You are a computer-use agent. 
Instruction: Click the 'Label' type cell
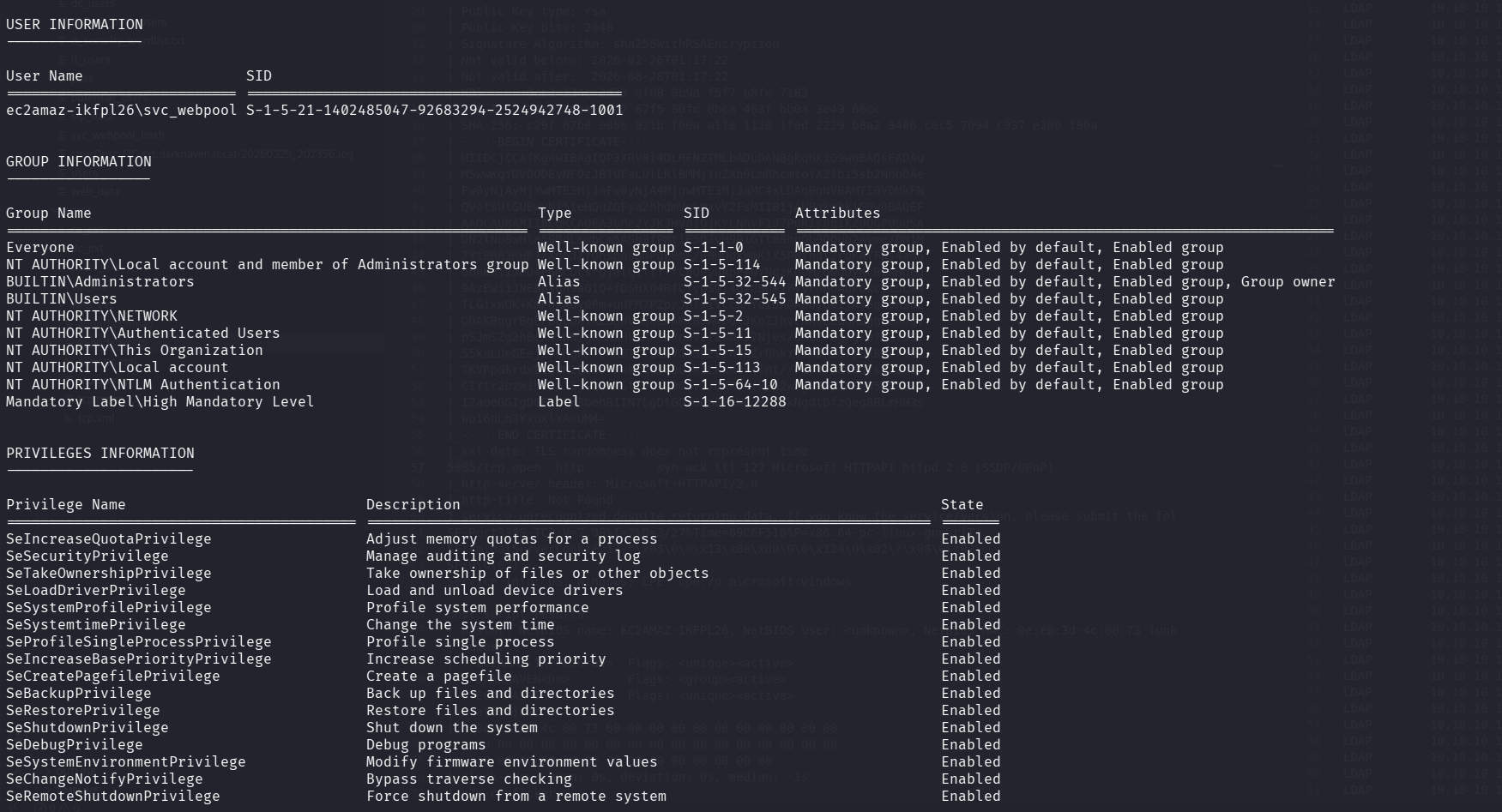[x=559, y=401]
